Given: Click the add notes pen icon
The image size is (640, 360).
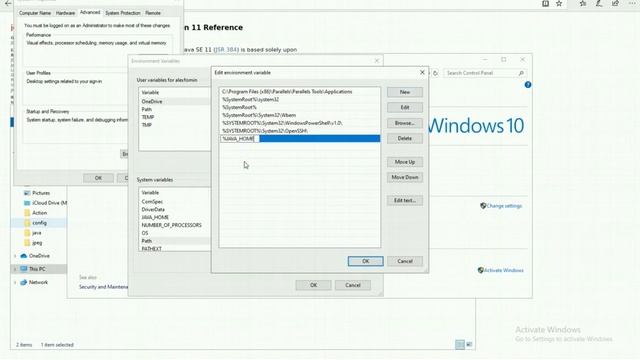Looking at the screenshot, I should click(599, 3).
